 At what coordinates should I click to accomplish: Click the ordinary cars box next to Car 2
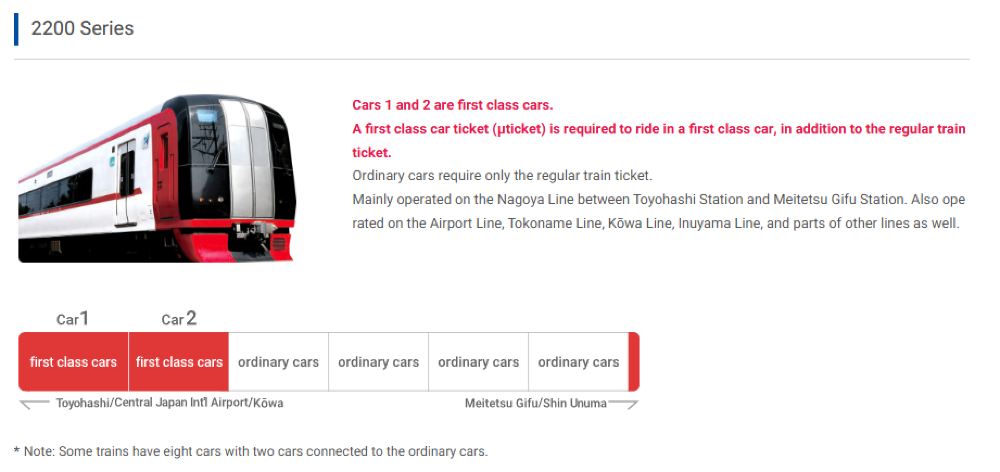click(x=278, y=362)
